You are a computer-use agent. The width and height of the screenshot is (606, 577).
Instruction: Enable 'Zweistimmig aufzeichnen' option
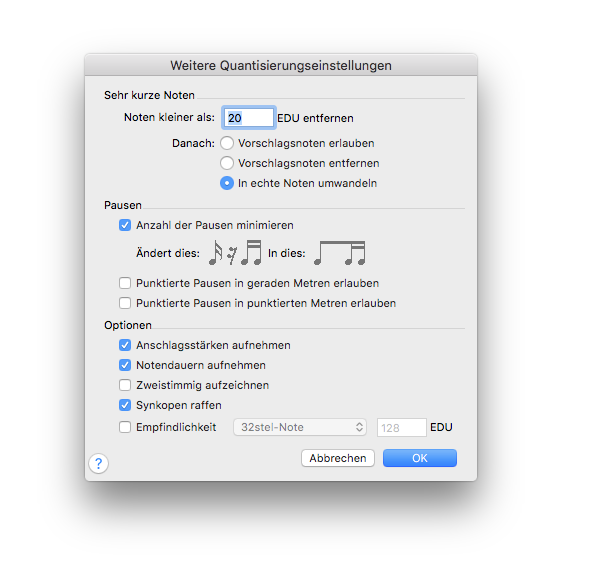tap(125, 385)
